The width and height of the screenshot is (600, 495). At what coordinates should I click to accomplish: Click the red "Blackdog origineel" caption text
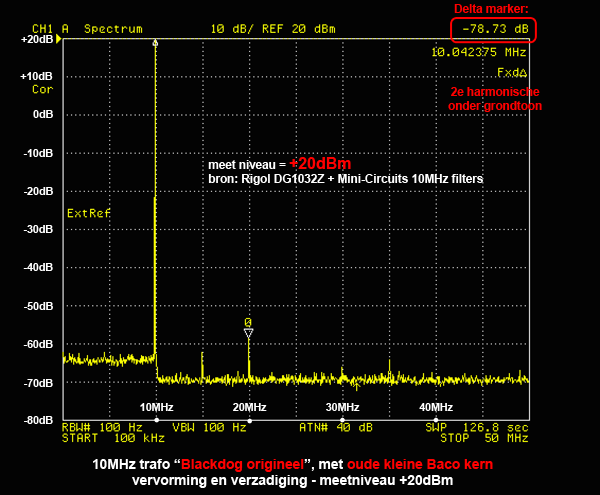(243, 464)
